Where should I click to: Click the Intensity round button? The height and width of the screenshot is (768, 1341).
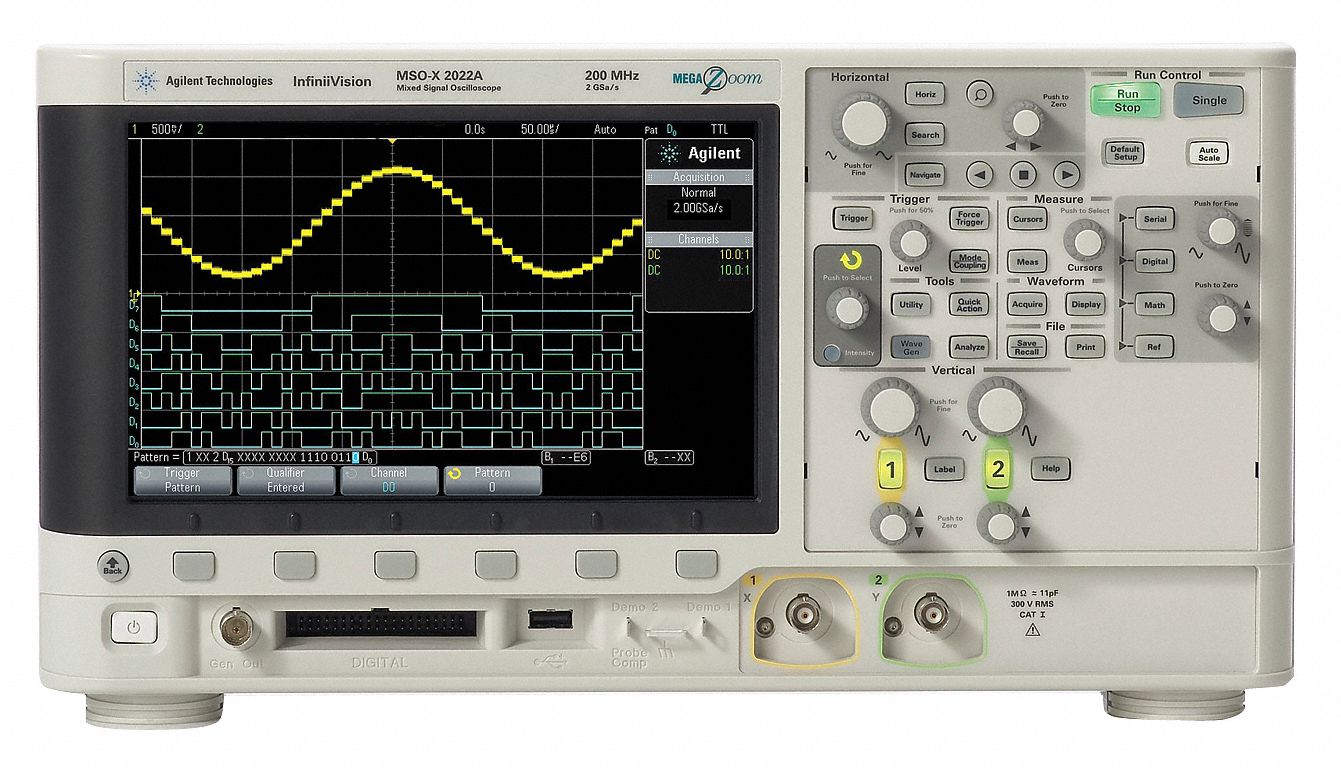tap(831, 353)
